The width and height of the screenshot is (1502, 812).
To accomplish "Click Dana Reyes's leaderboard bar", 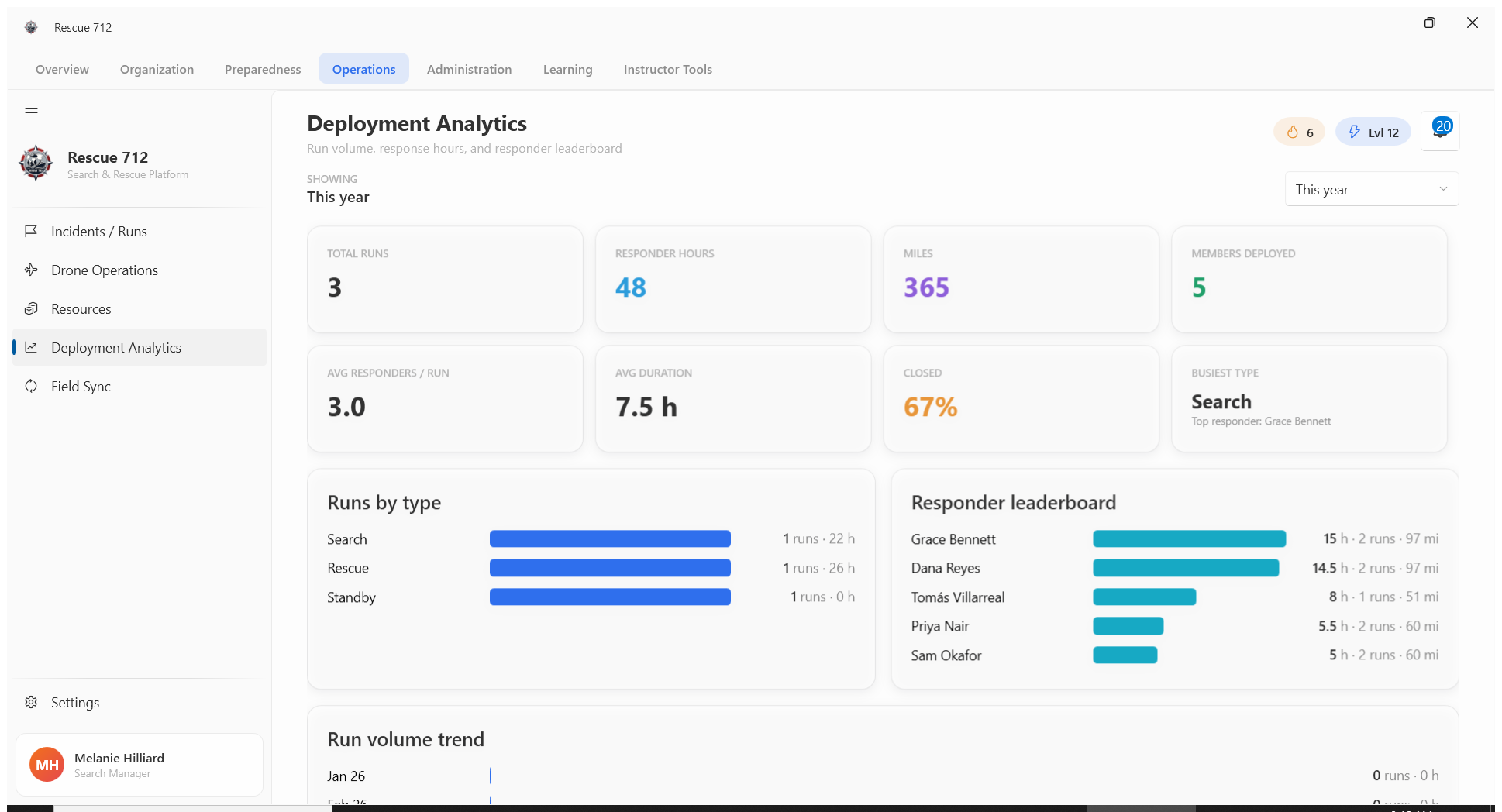I will tap(1186, 568).
